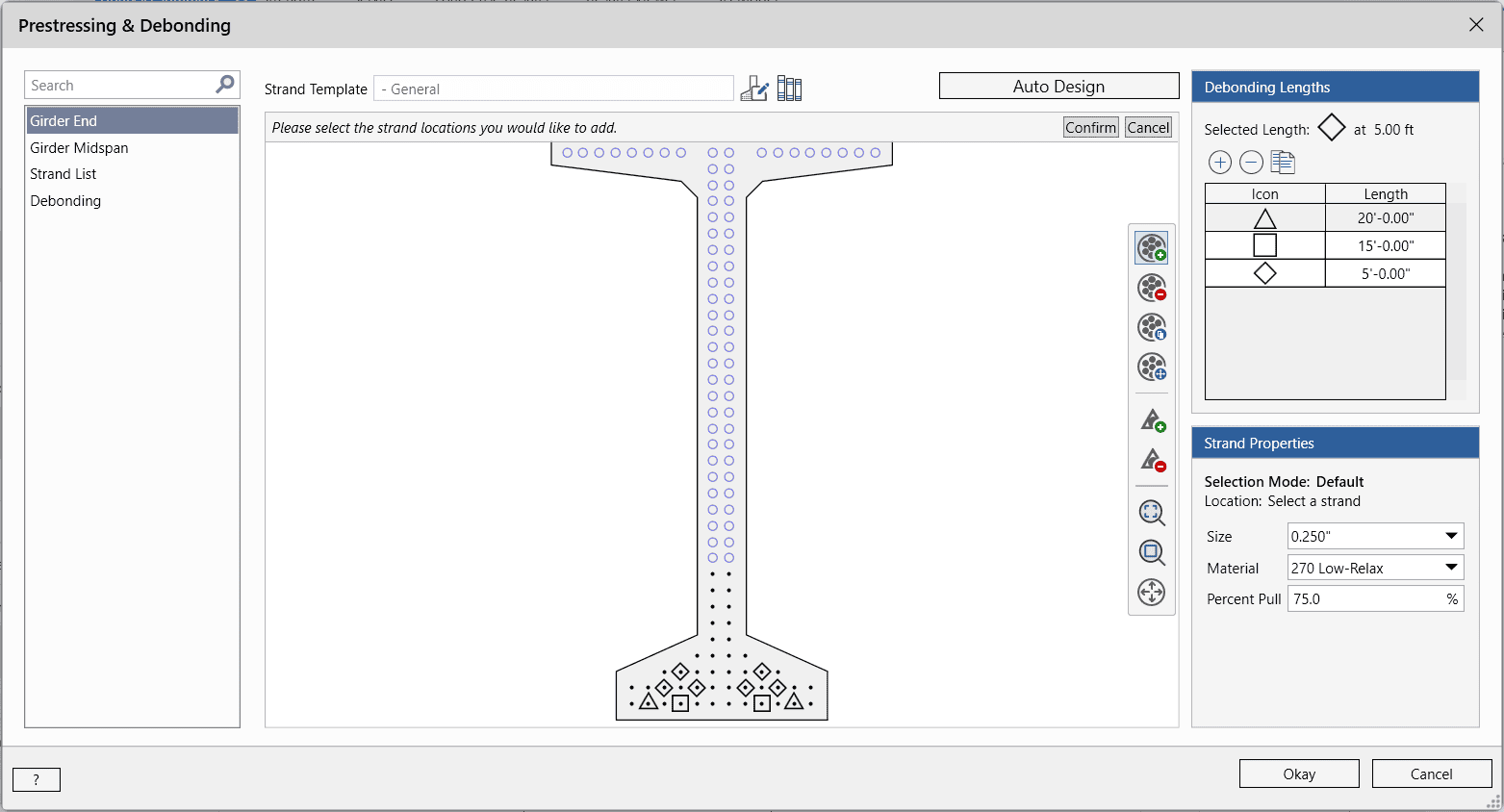Viewport: 1504px width, 812px height.
Task: Select the remove strand tool
Action: coord(1152,288)
